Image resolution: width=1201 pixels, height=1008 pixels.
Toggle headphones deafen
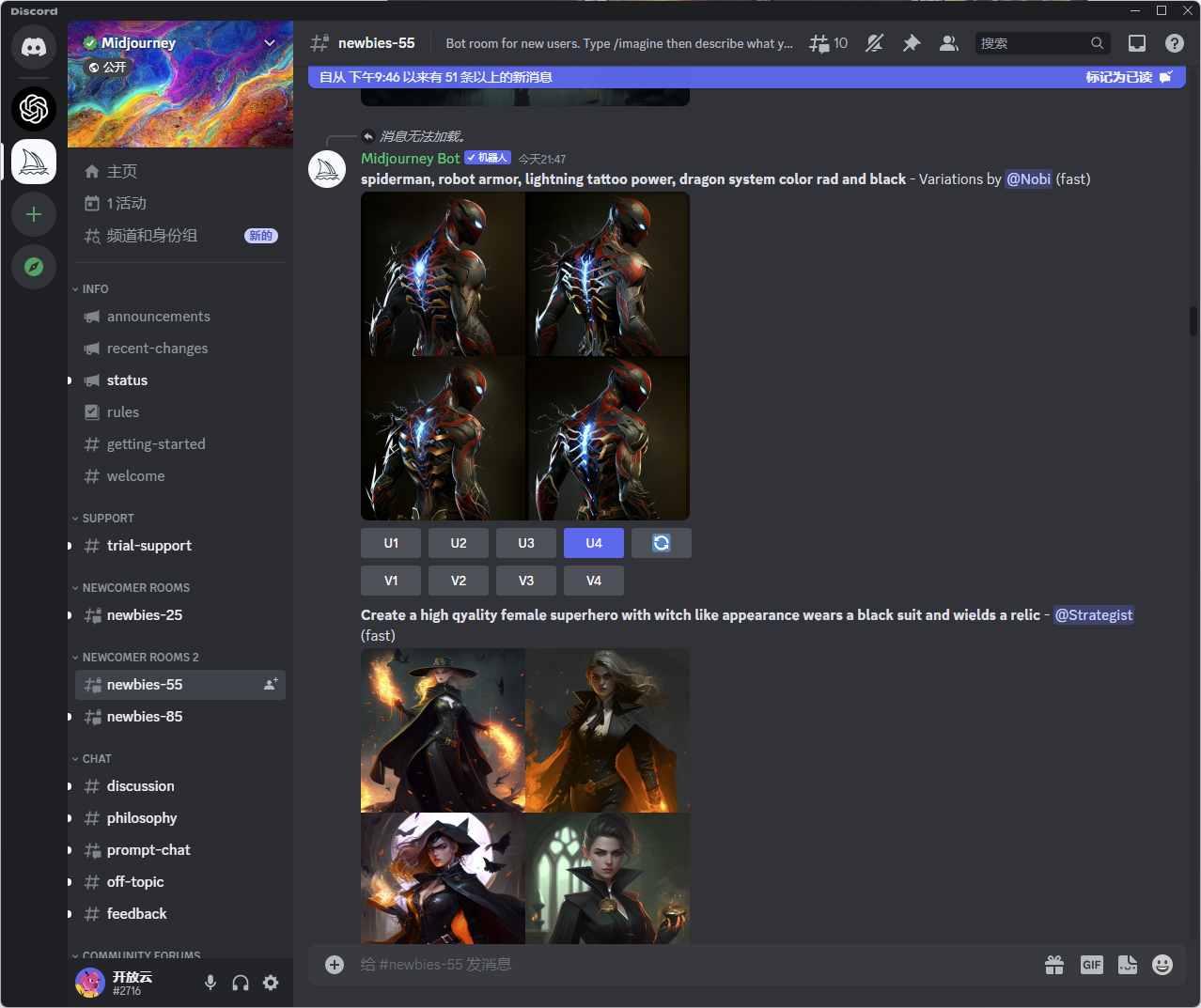(x=241, y=983)
